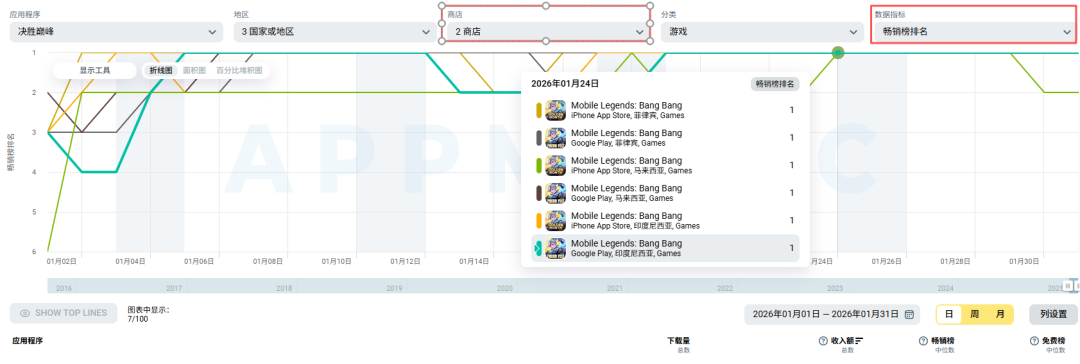Select the 日 granularity option
1080x364 pixels.
pyautogui.click(x=948, y=314)
